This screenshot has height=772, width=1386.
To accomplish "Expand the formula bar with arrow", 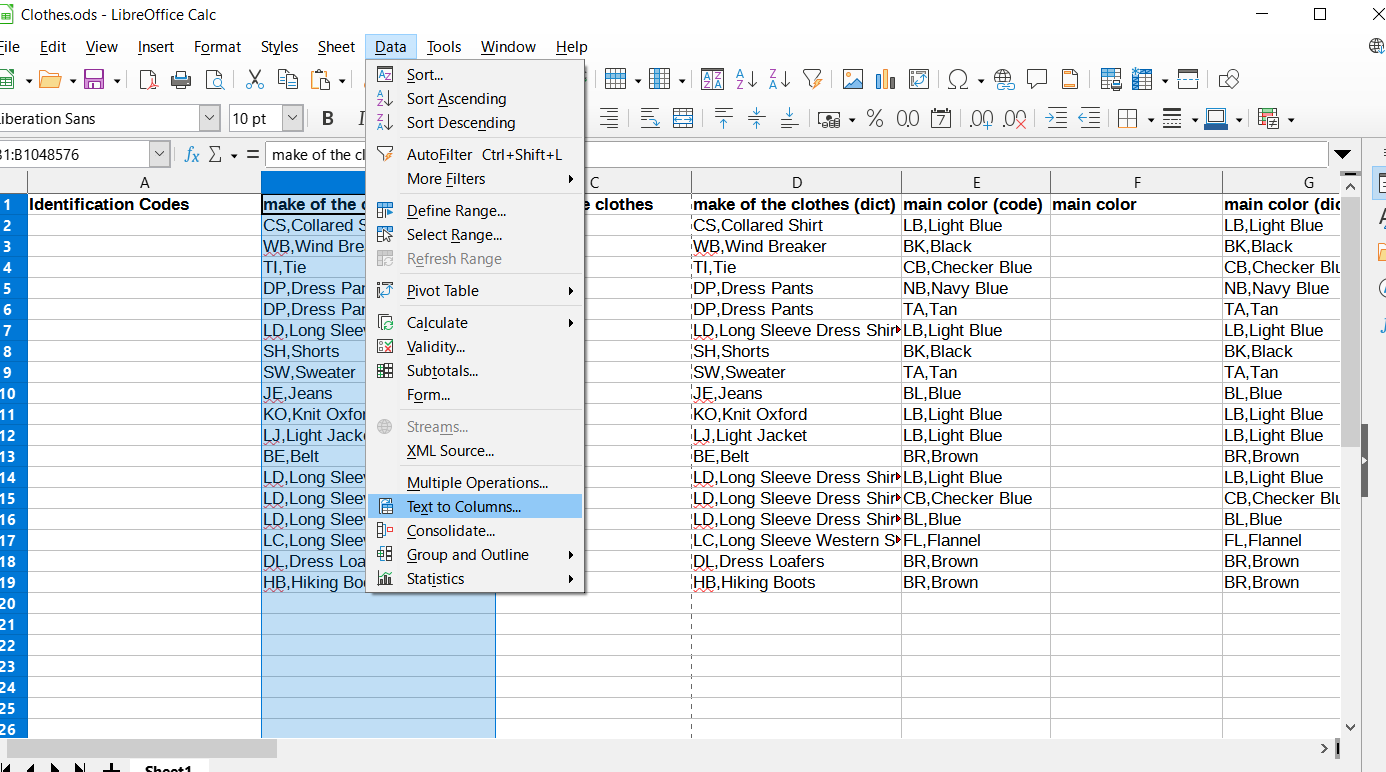I will click(x=1342, y=155).
